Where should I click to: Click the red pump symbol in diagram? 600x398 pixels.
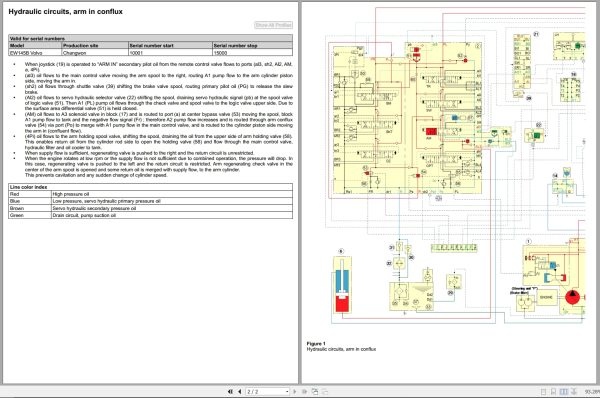click(572, 297)
